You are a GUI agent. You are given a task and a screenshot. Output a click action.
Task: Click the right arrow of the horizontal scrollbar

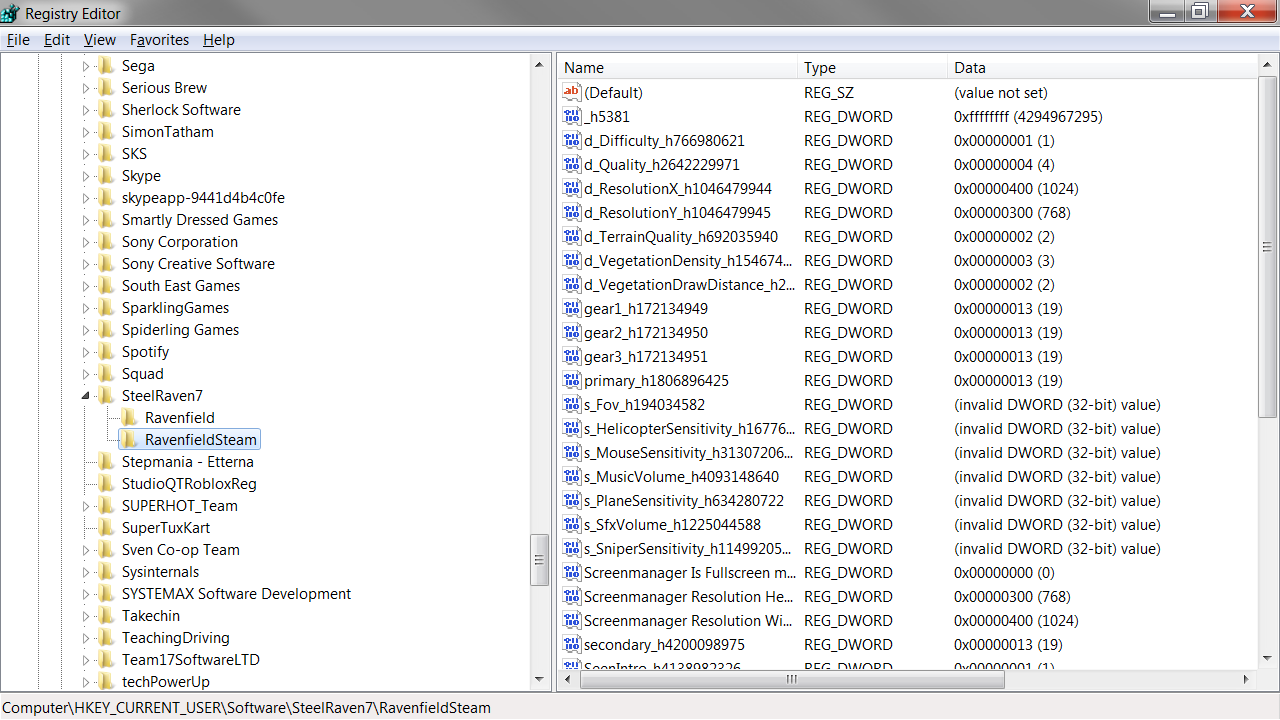point(1247,680)
